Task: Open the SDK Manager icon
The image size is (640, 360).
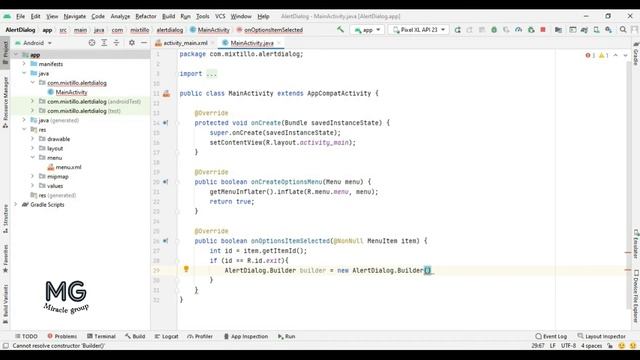Action: click(x=609, y=30)
